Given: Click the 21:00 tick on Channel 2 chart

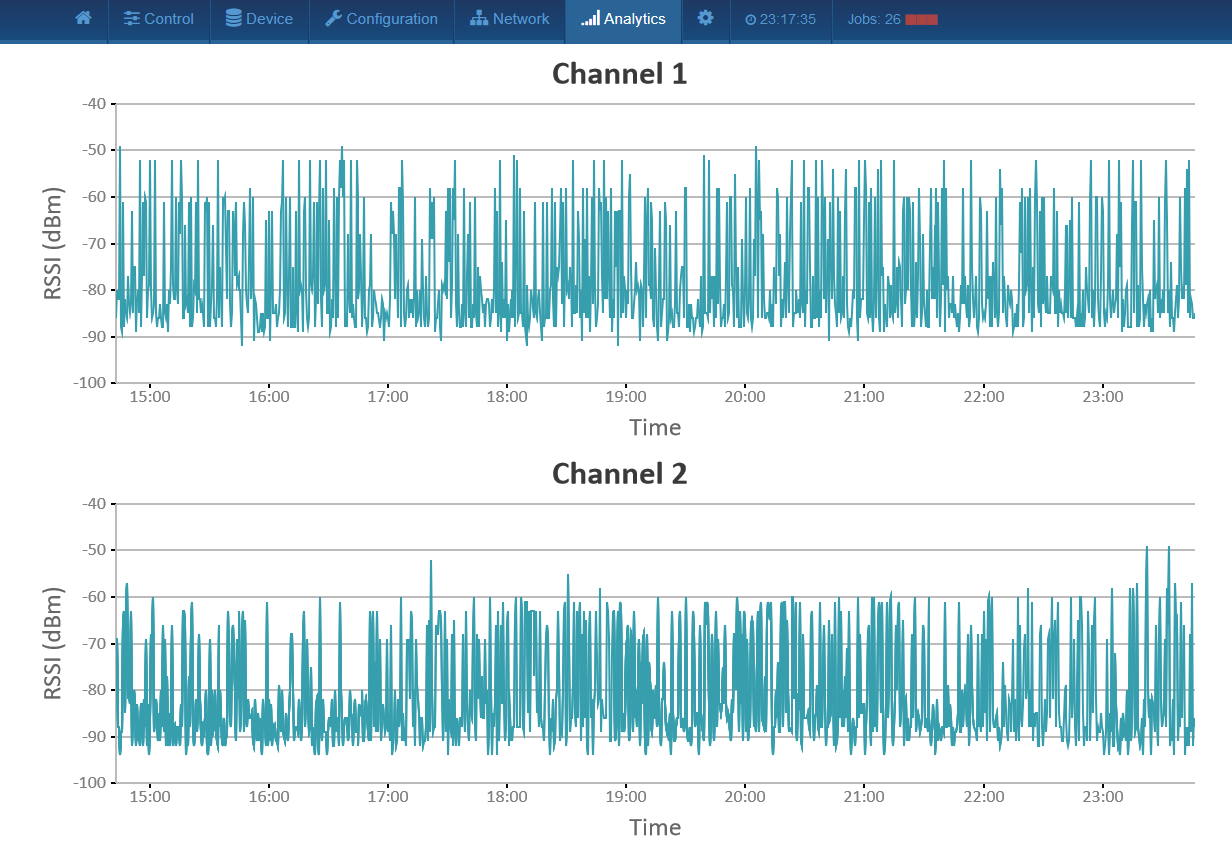Looking at the screenshot, I should click(864, 797).
